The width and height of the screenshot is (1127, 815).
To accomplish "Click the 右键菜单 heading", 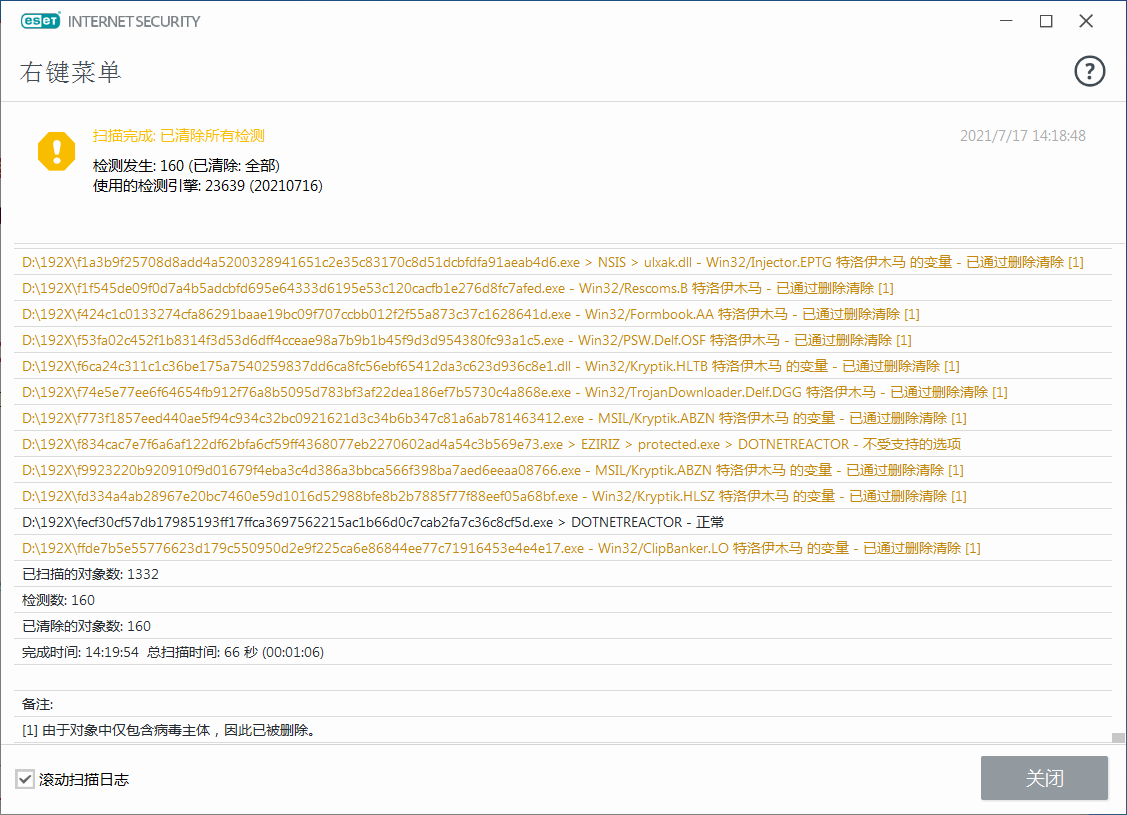I will (x=70, y=72).
